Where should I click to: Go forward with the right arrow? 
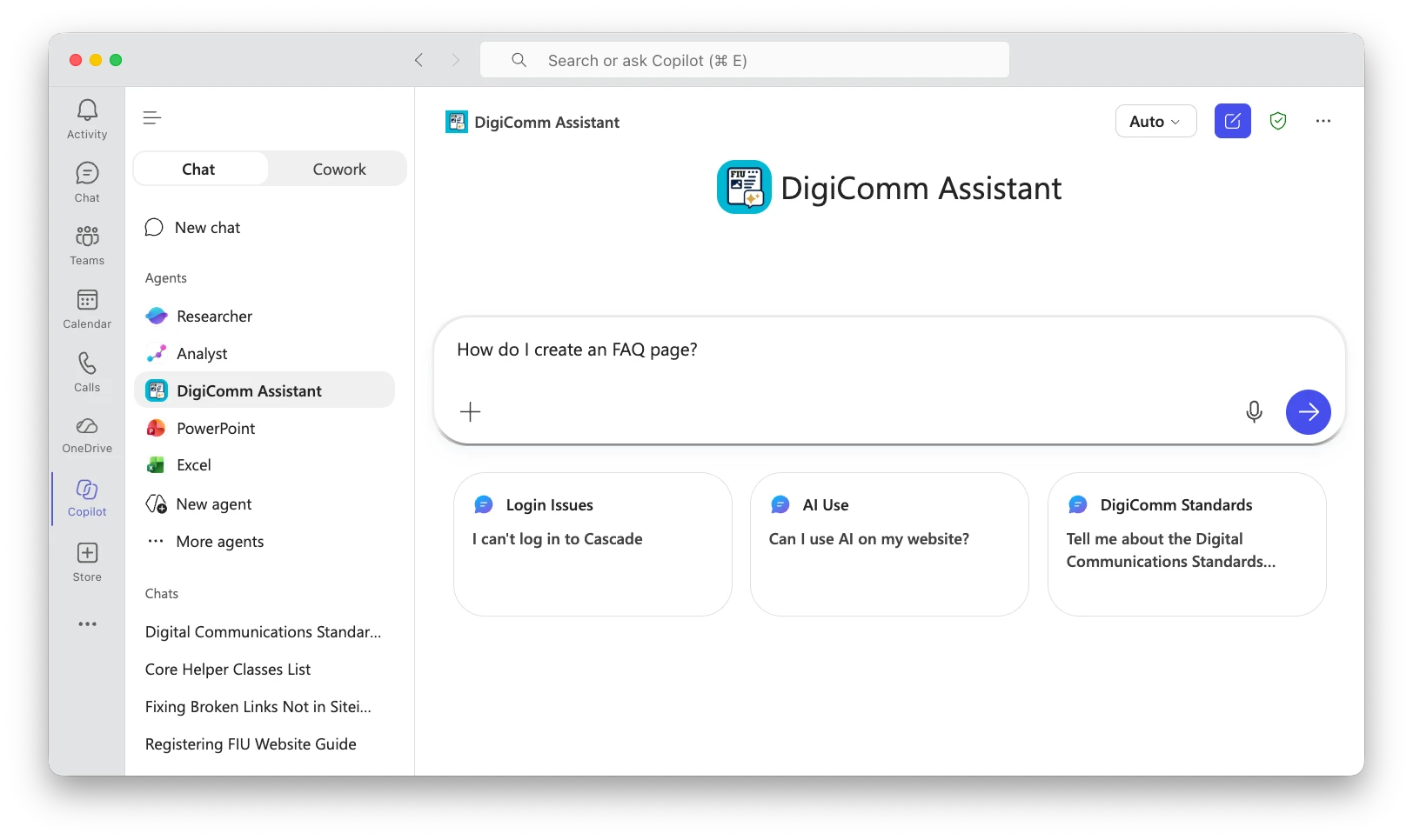click(x=455, y=60)
